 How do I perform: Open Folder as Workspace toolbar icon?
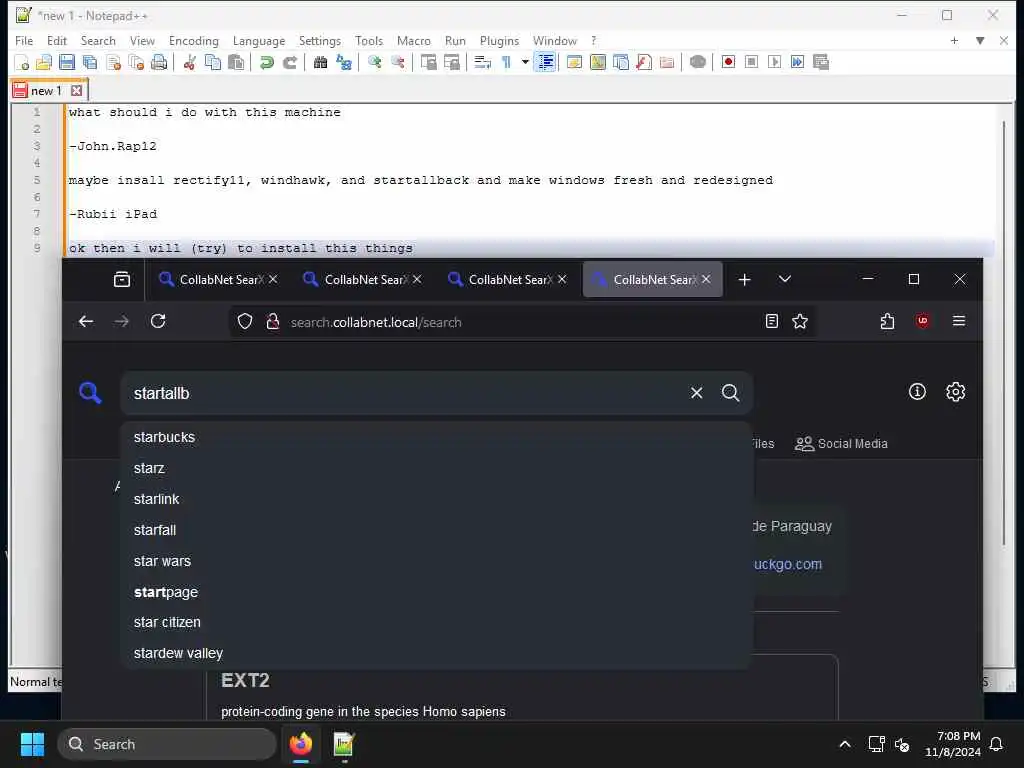667,63
